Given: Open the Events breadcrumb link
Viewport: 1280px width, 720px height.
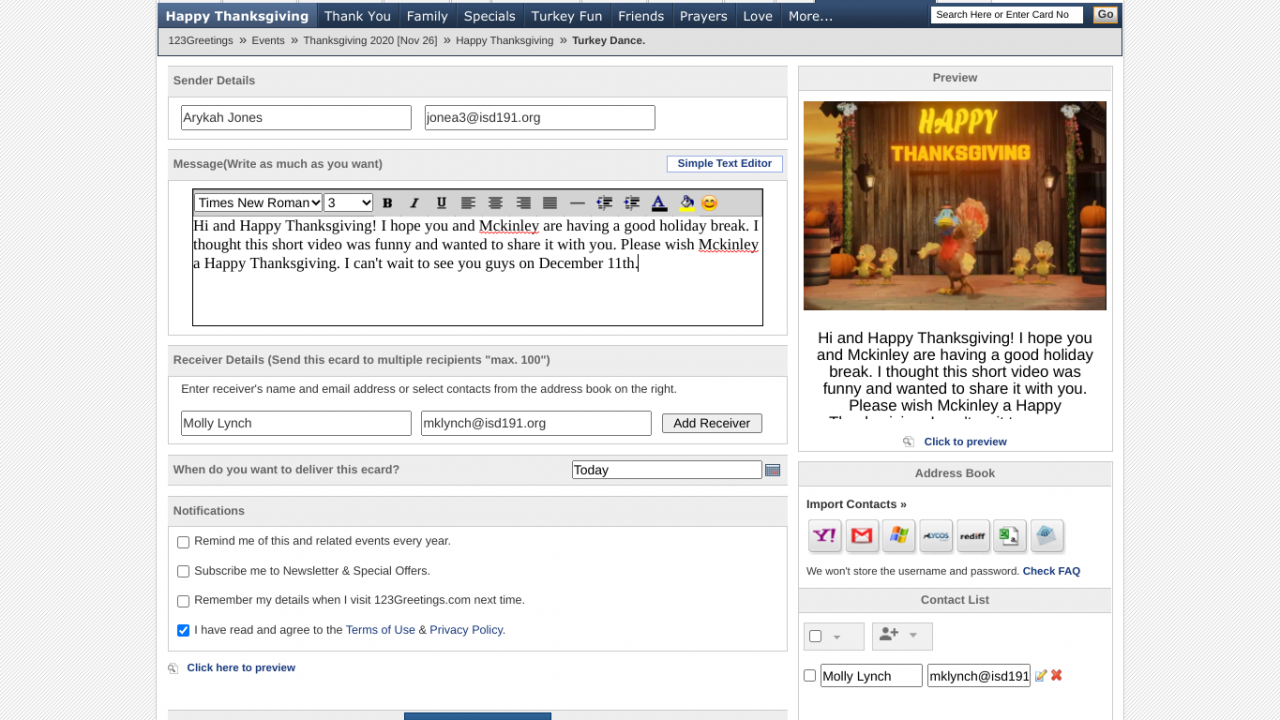Looking at the screenshot, I should pos(268,41).
